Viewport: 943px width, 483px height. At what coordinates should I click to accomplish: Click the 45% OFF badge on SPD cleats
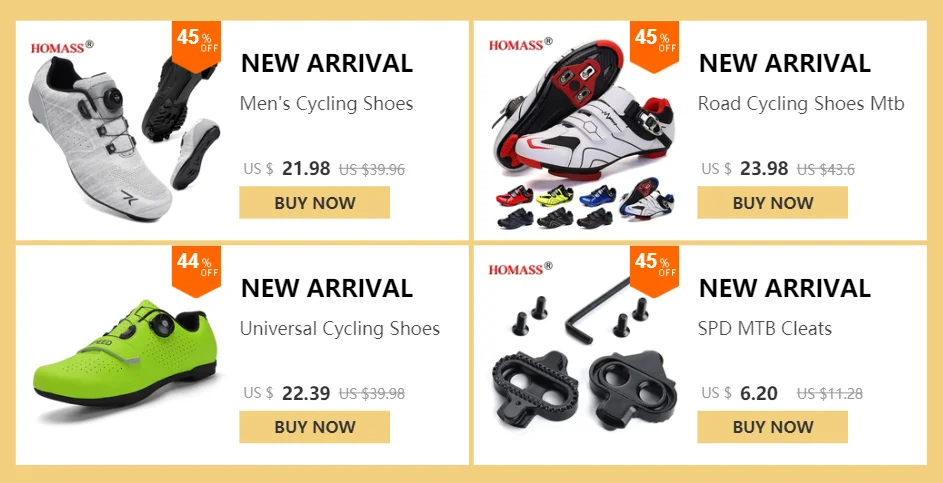pos(654,269)
